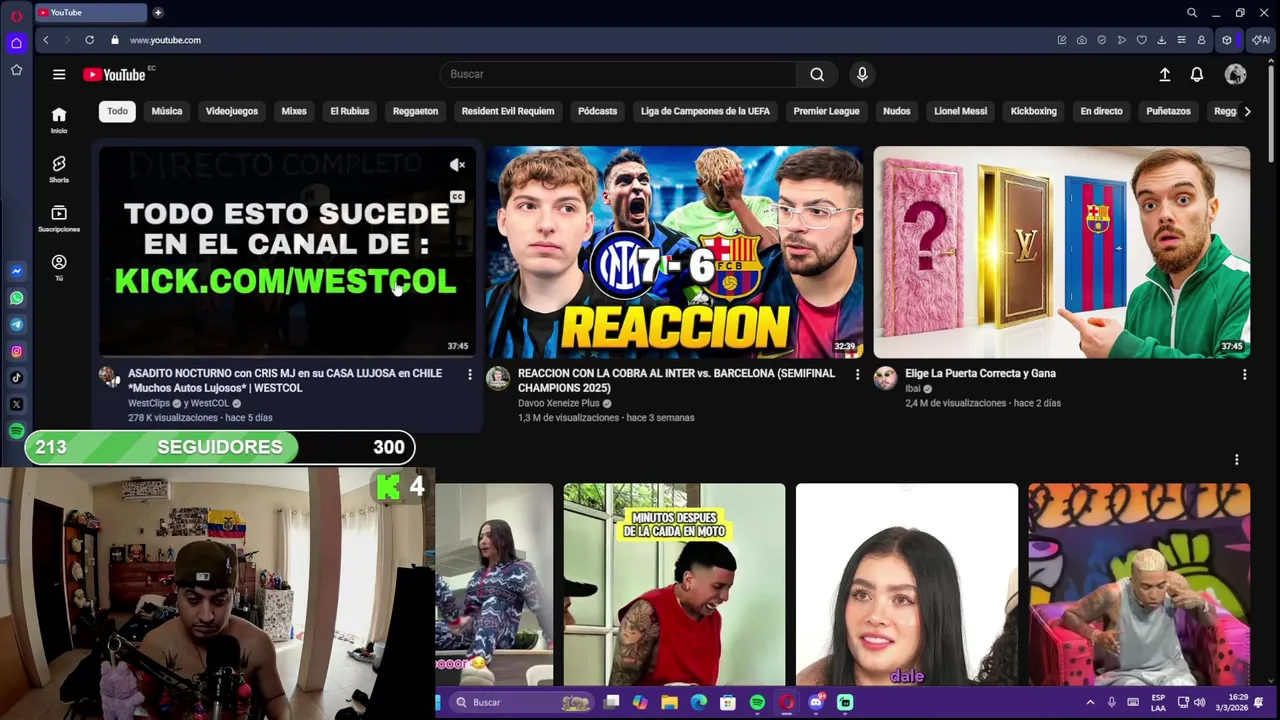Open Discord from the Windows taskbar
The width and height of the screenshot is (1280, 720).
pos(816,702)
